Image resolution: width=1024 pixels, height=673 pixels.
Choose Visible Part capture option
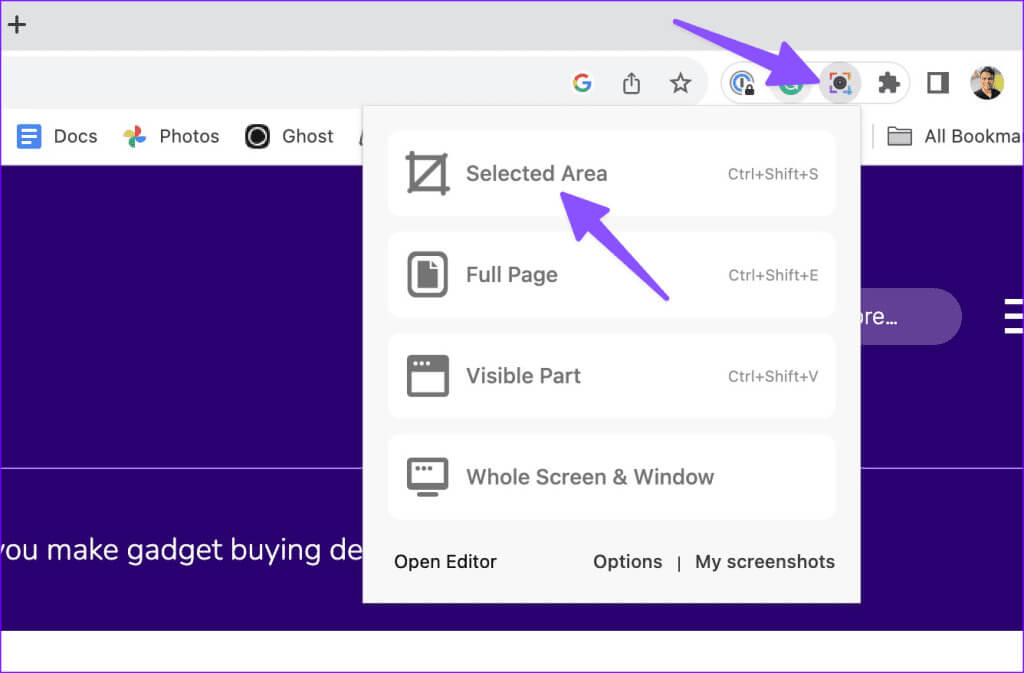coord(611,376)
